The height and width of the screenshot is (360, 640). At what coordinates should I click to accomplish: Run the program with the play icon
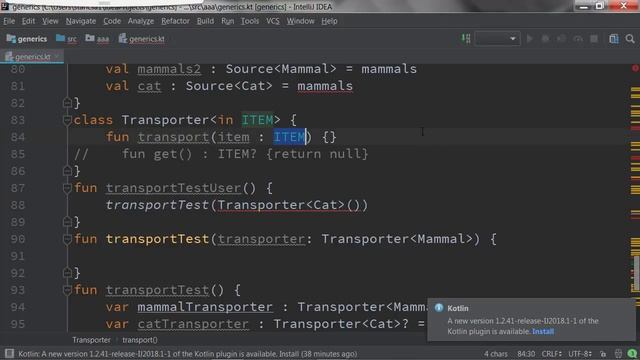[x=530, y=39]
